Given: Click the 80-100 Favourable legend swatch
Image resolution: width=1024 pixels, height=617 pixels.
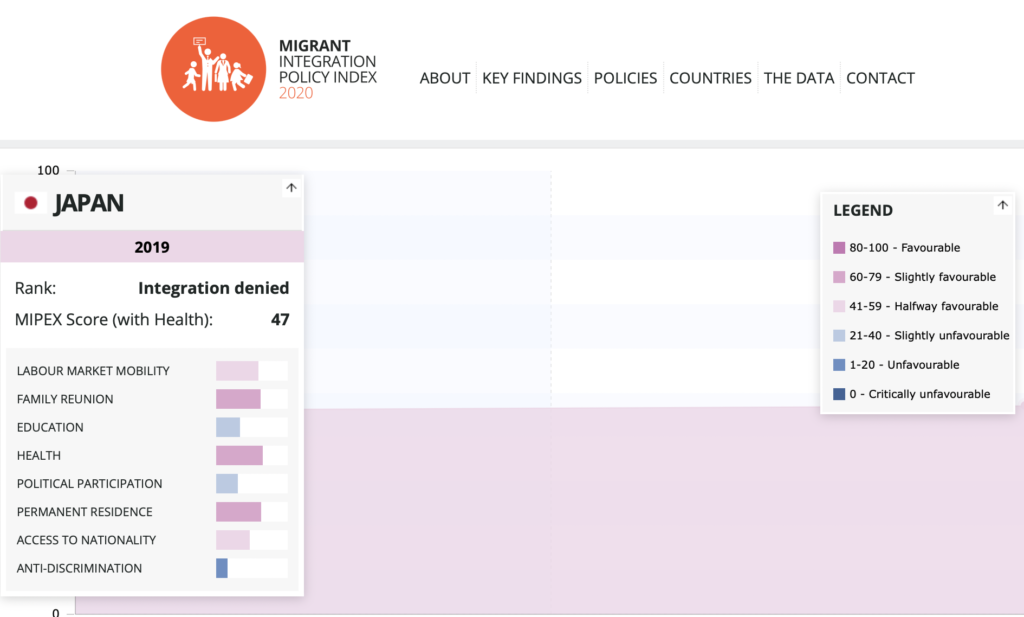Looking at the screenshot, I should (839, 248).
